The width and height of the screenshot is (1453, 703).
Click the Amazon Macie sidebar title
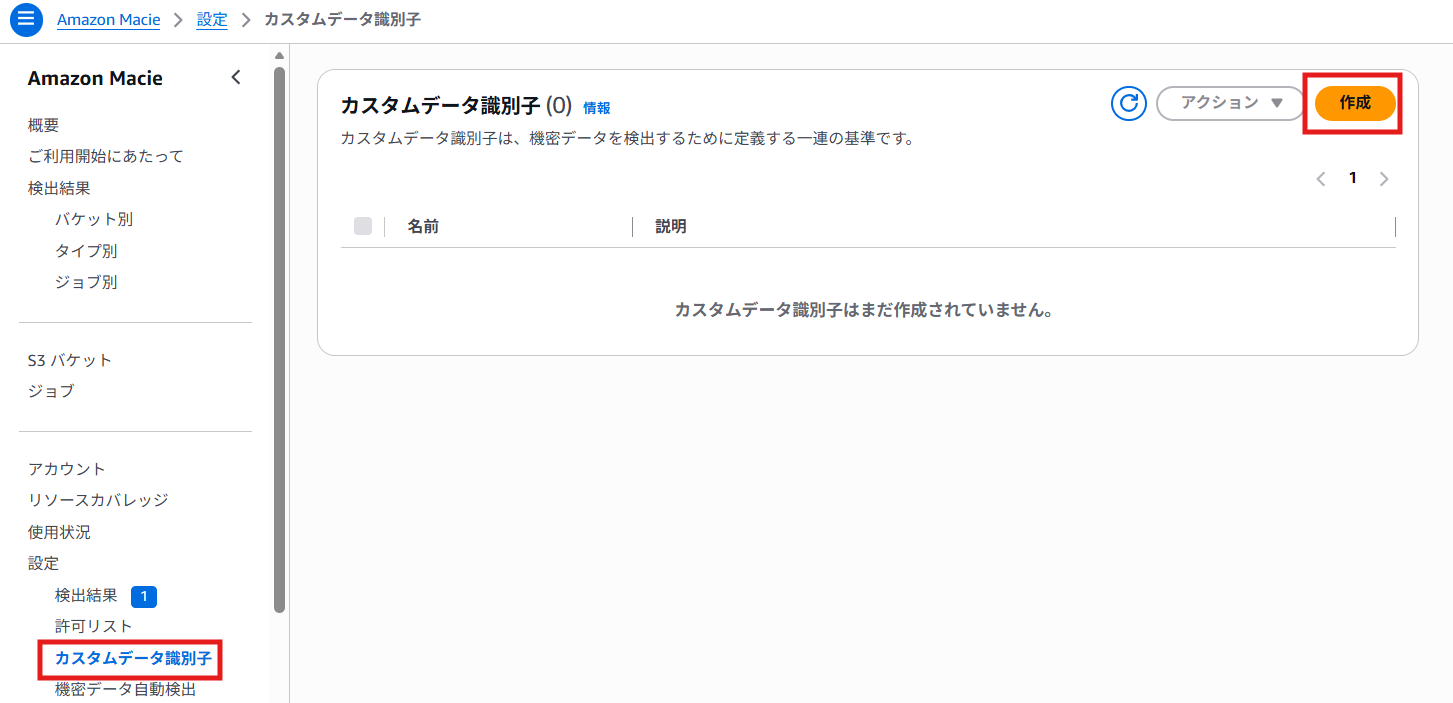click(x=95, y=78)
